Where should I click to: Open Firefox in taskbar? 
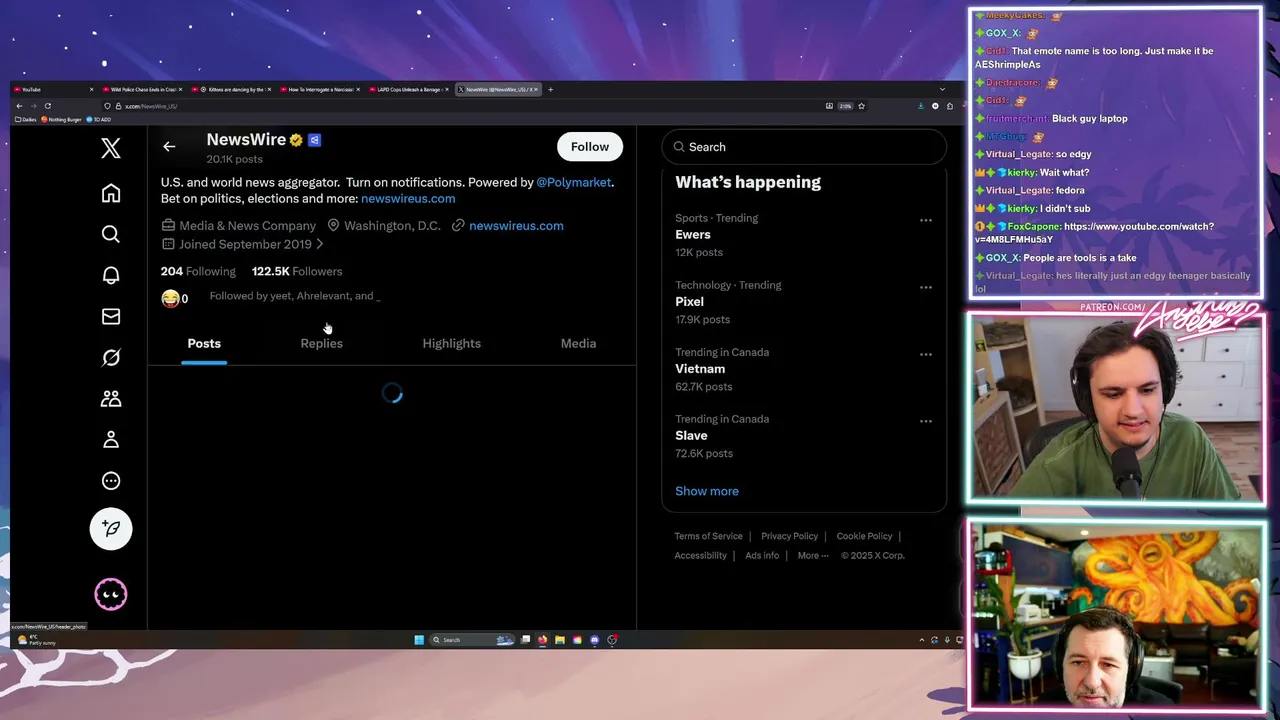[543, 640]
